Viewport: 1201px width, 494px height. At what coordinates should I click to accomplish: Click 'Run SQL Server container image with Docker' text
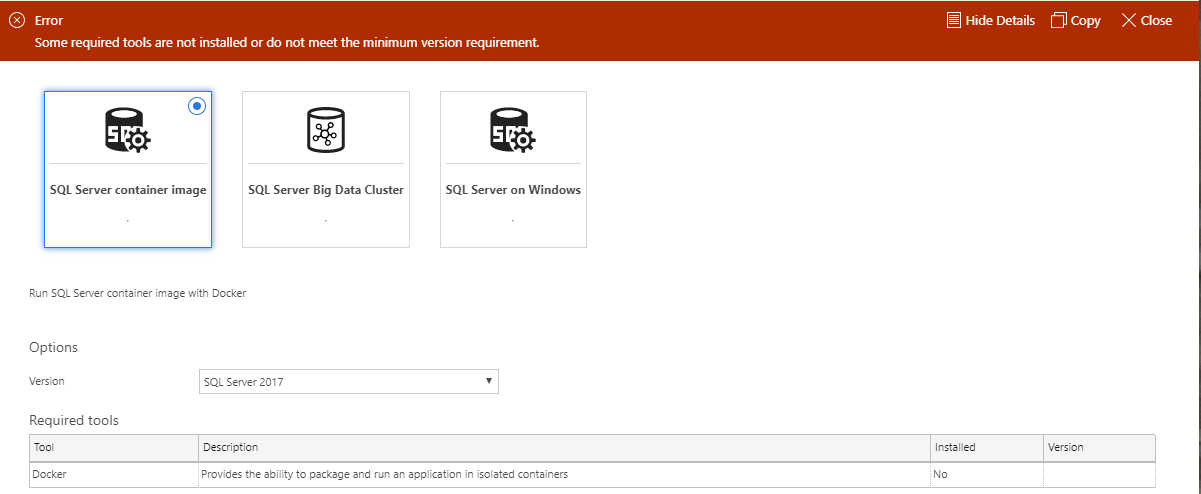pos(138,294)
